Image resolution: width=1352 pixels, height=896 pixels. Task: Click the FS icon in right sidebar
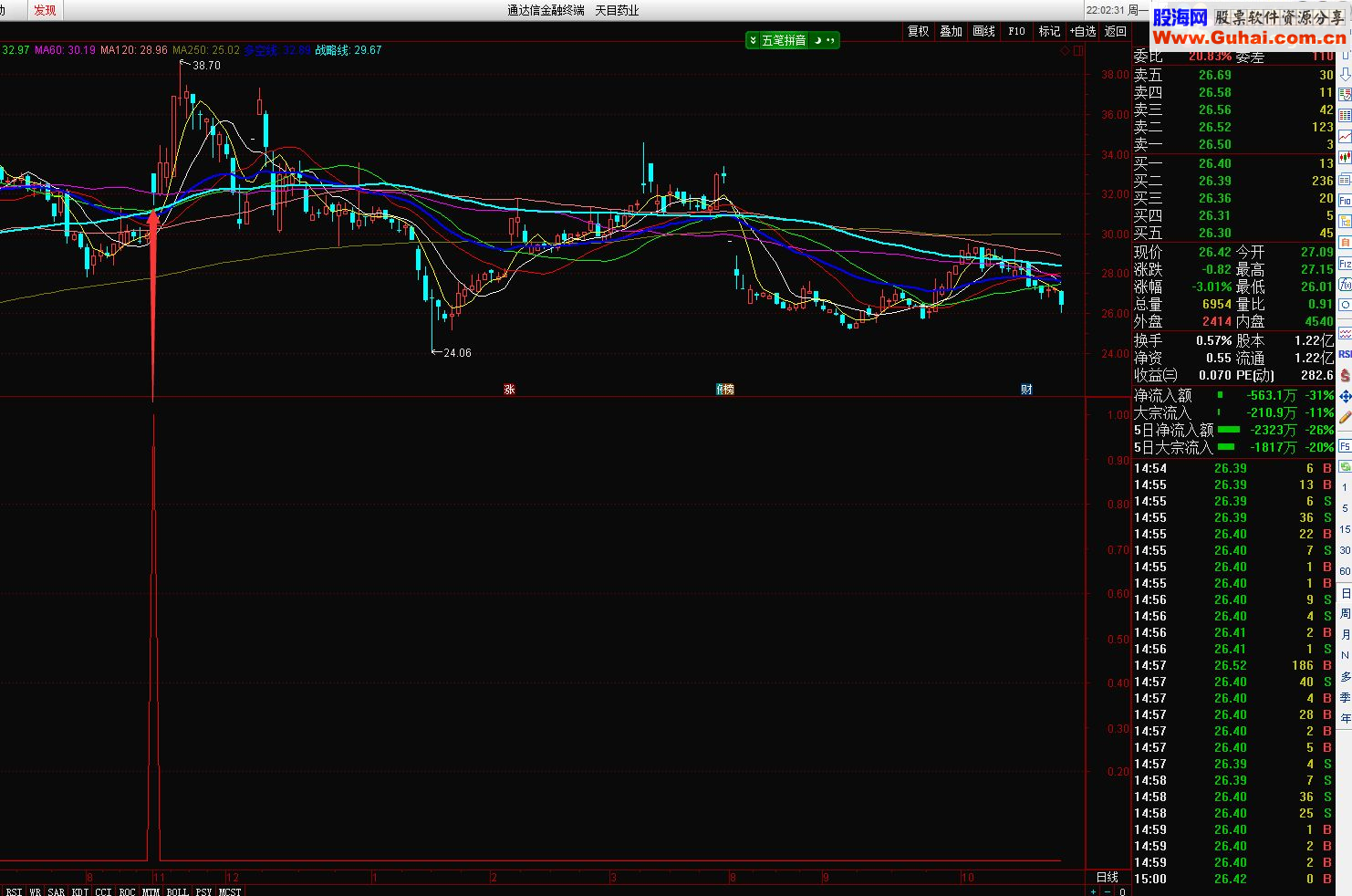1345,446
